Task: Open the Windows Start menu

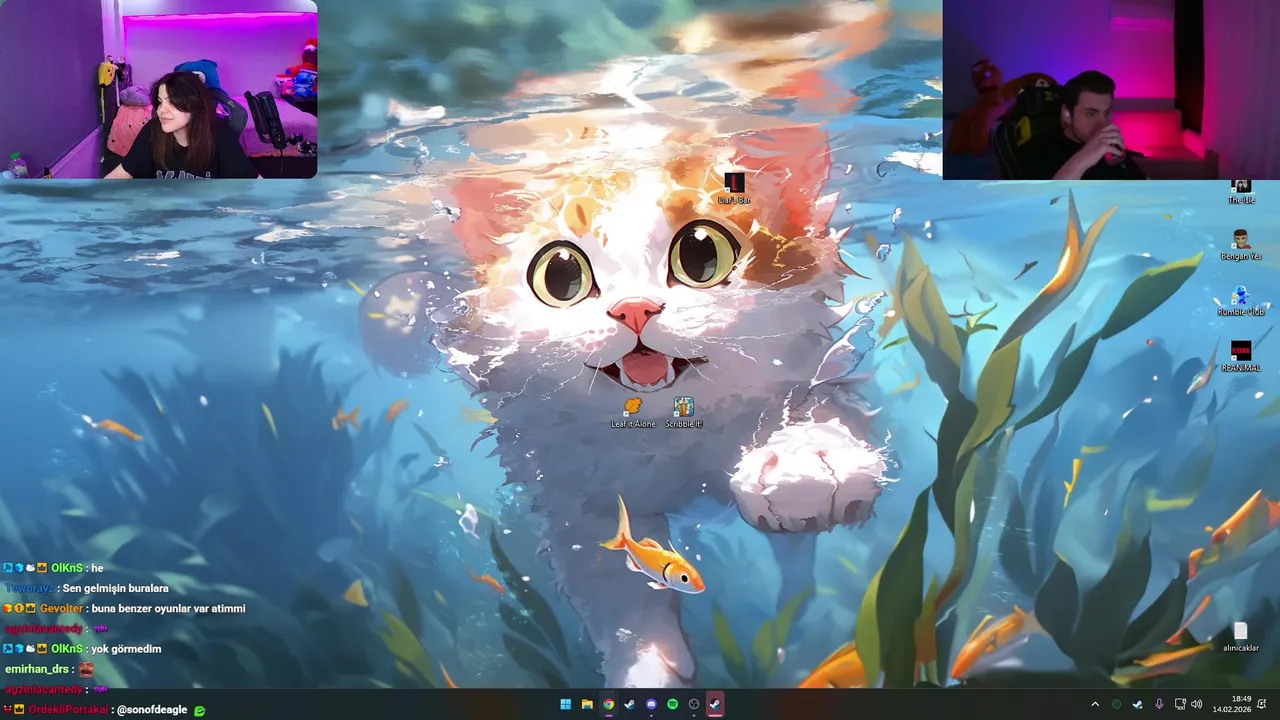Action: coord(566,704)
